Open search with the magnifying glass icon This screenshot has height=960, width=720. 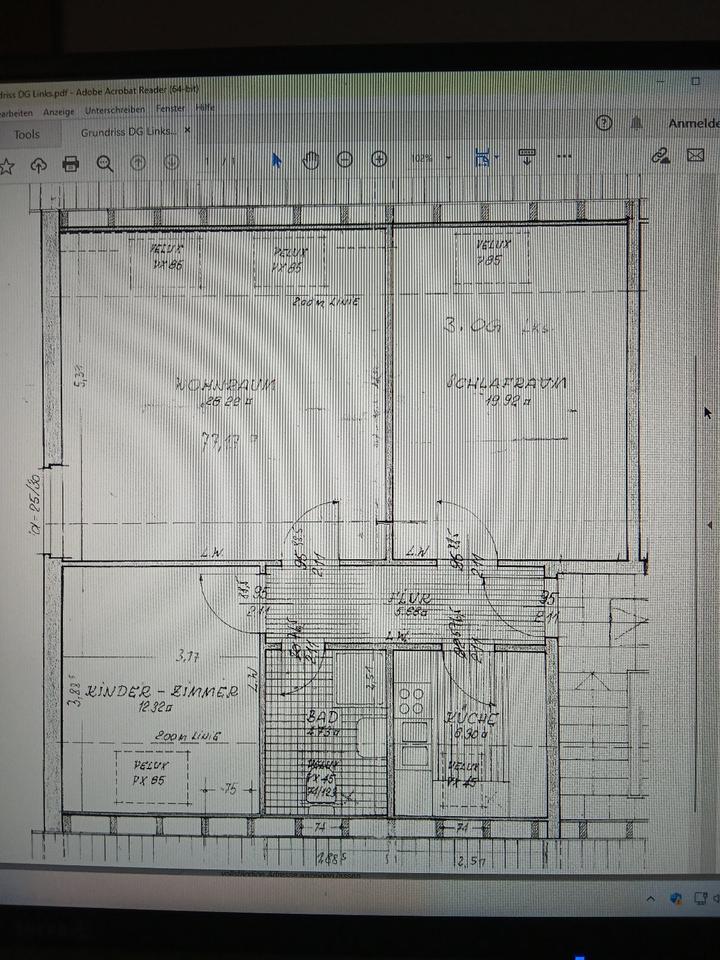pyautogui.click(x=104, y=163)
